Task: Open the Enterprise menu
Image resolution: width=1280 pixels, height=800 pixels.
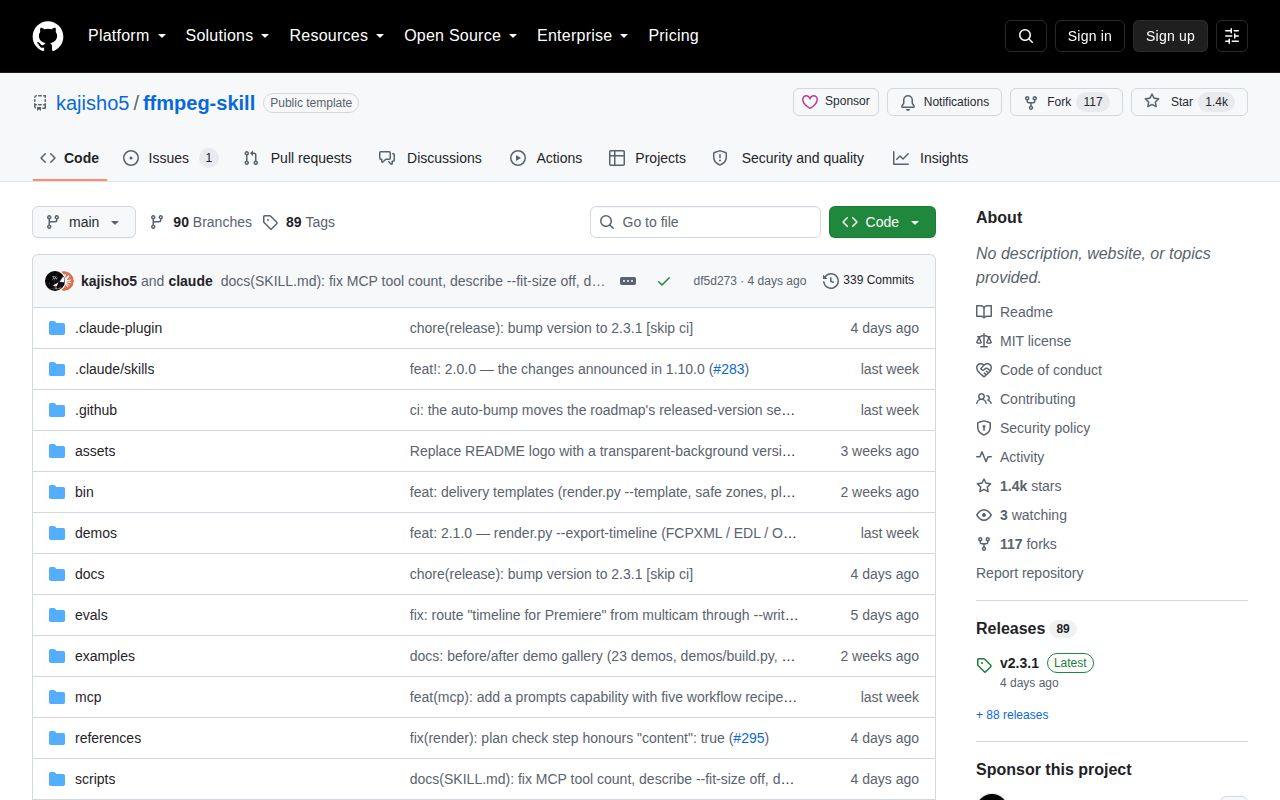Action: coord(583,36)
